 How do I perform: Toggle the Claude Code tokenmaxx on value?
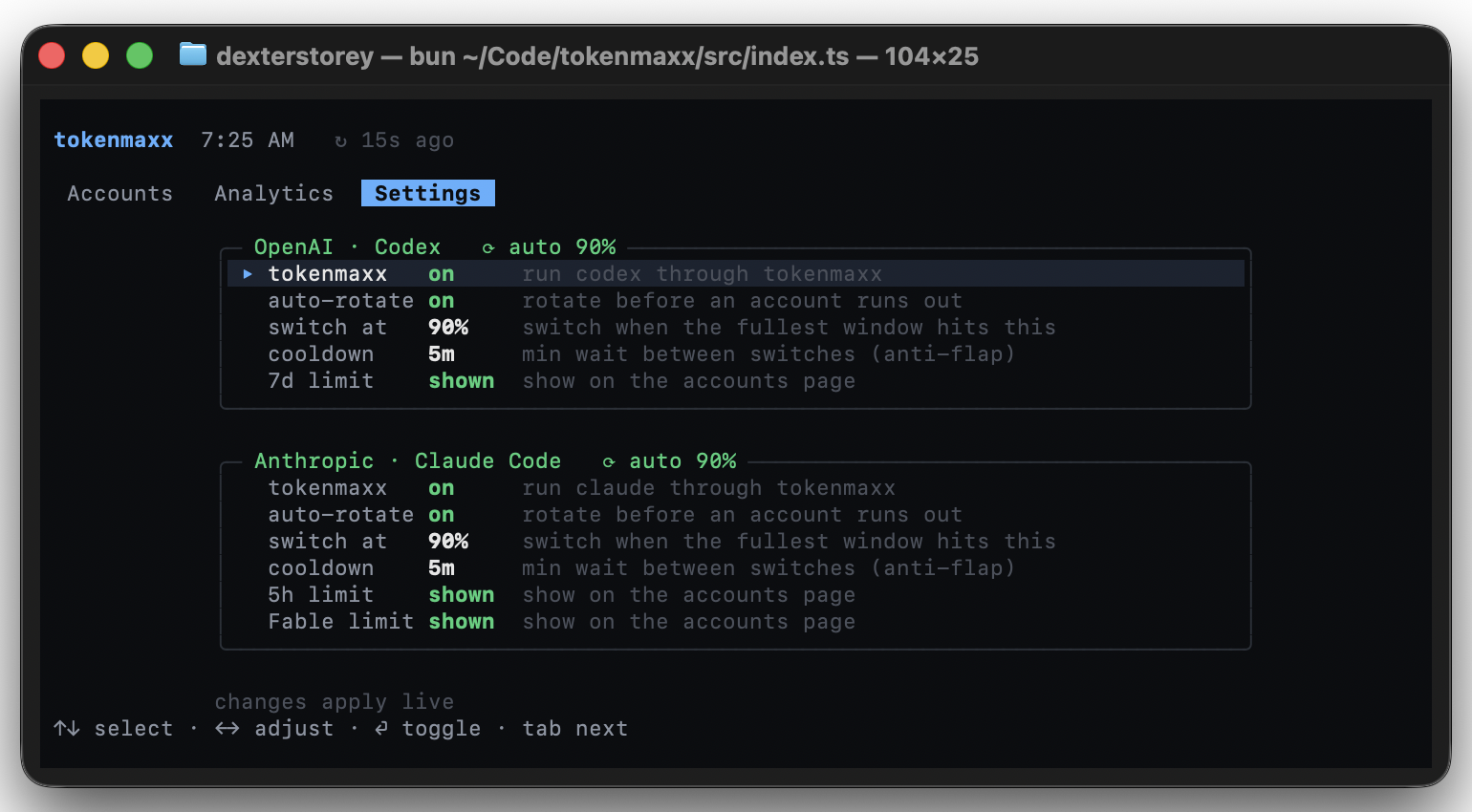click(442, 488)
